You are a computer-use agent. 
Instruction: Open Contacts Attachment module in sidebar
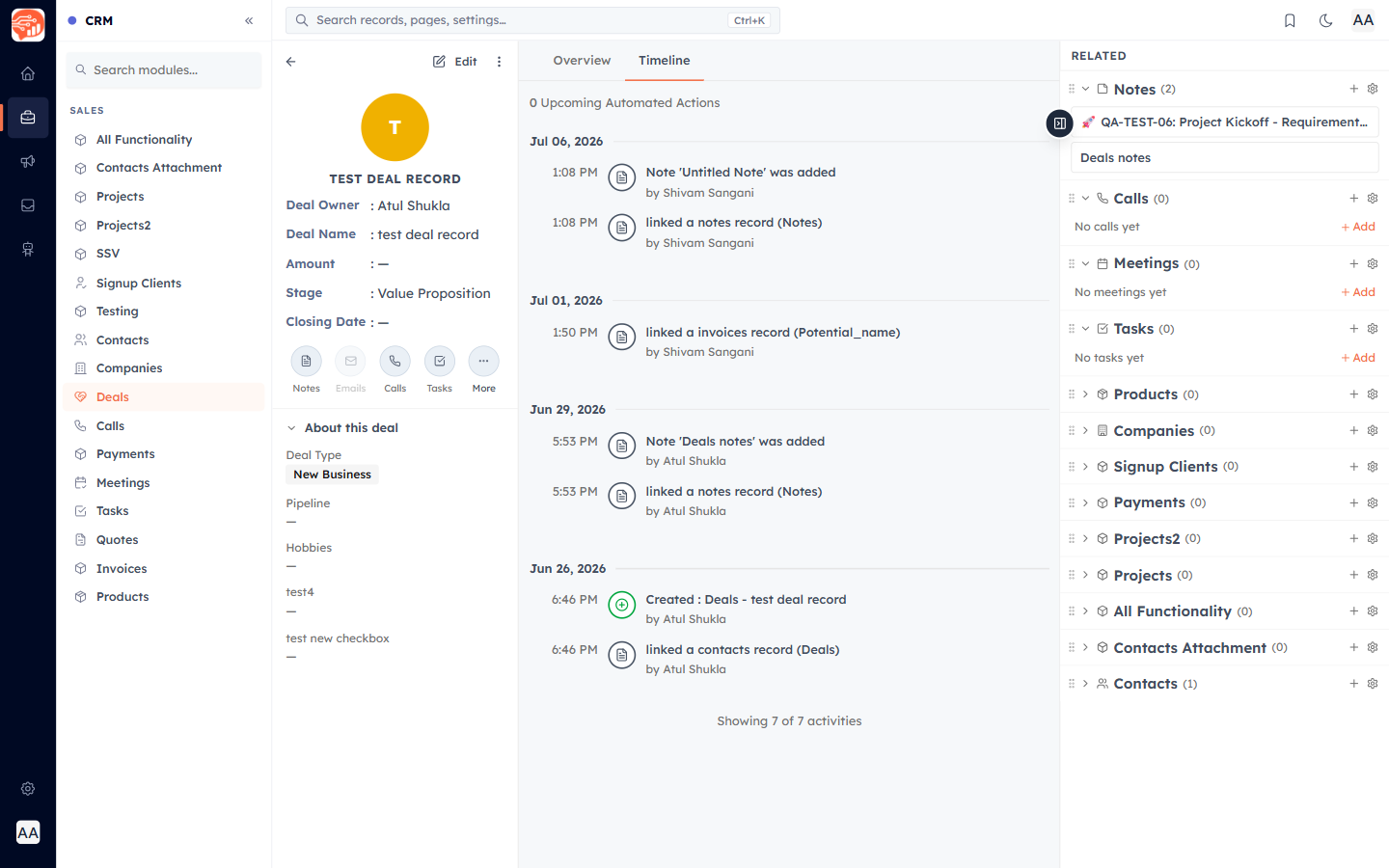click(x=164, y=168)
